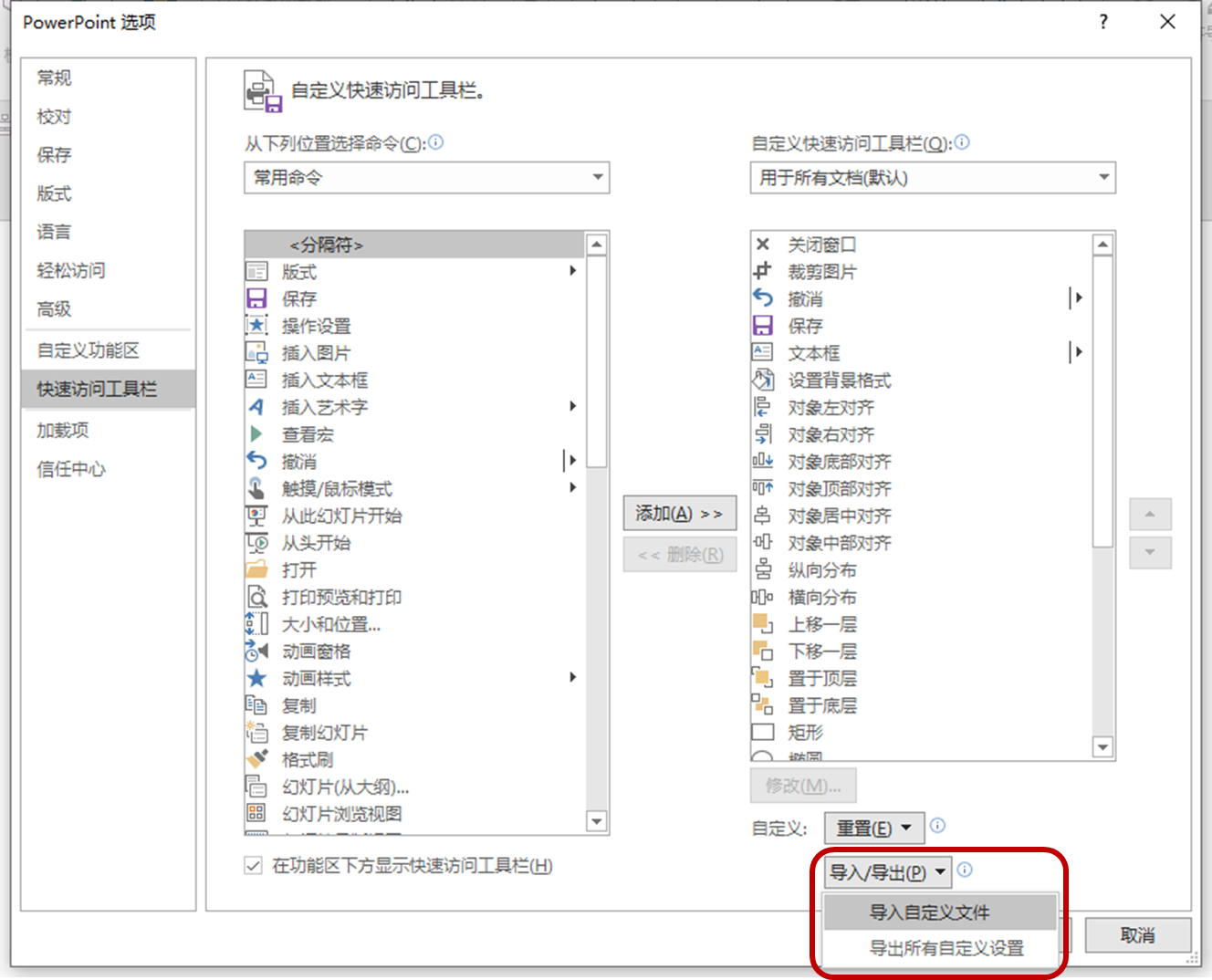Expand the 版式 submenu arrow in commands list
This screenshot has height=980, width=1212.
point(573,271)
